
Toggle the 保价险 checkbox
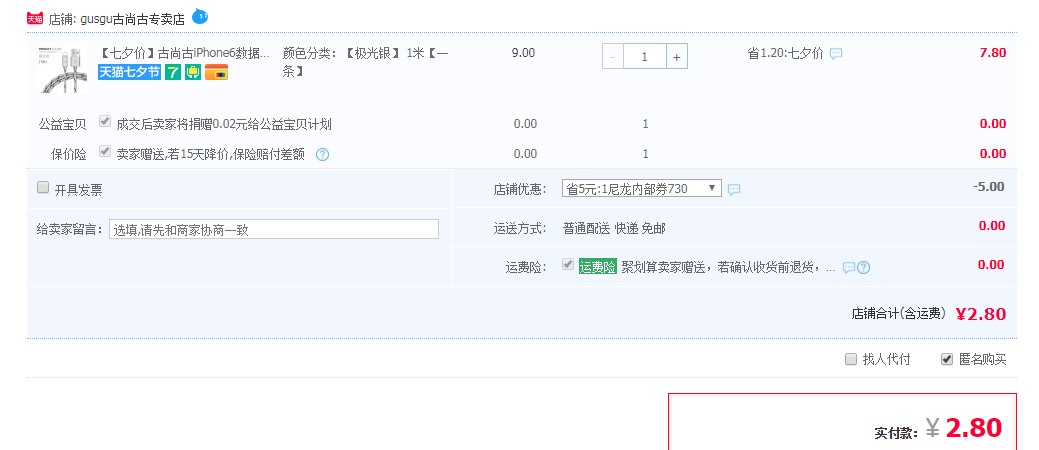105,151
